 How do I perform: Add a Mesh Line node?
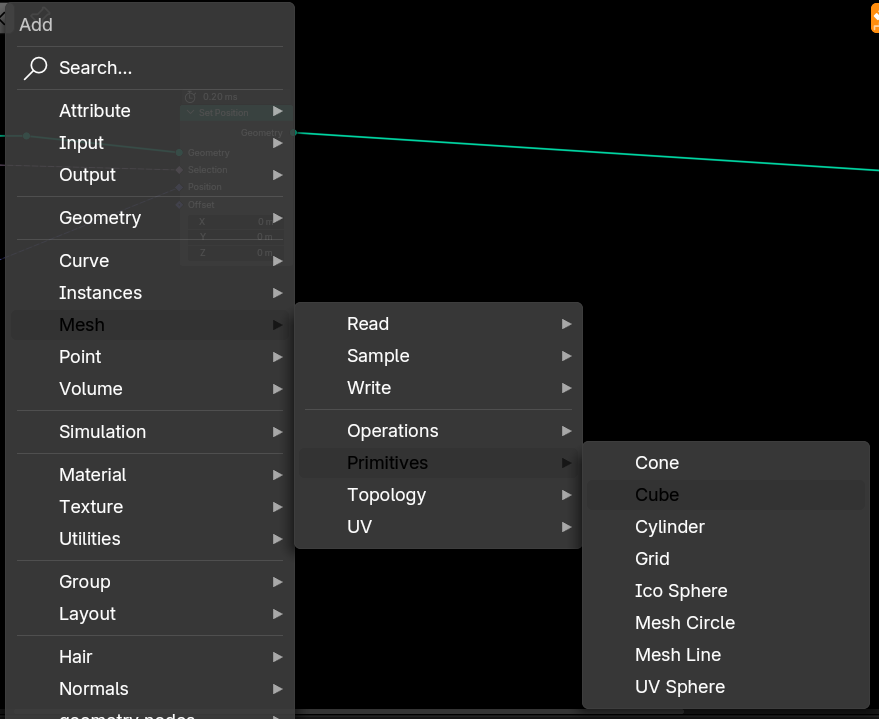coord(725,655)
